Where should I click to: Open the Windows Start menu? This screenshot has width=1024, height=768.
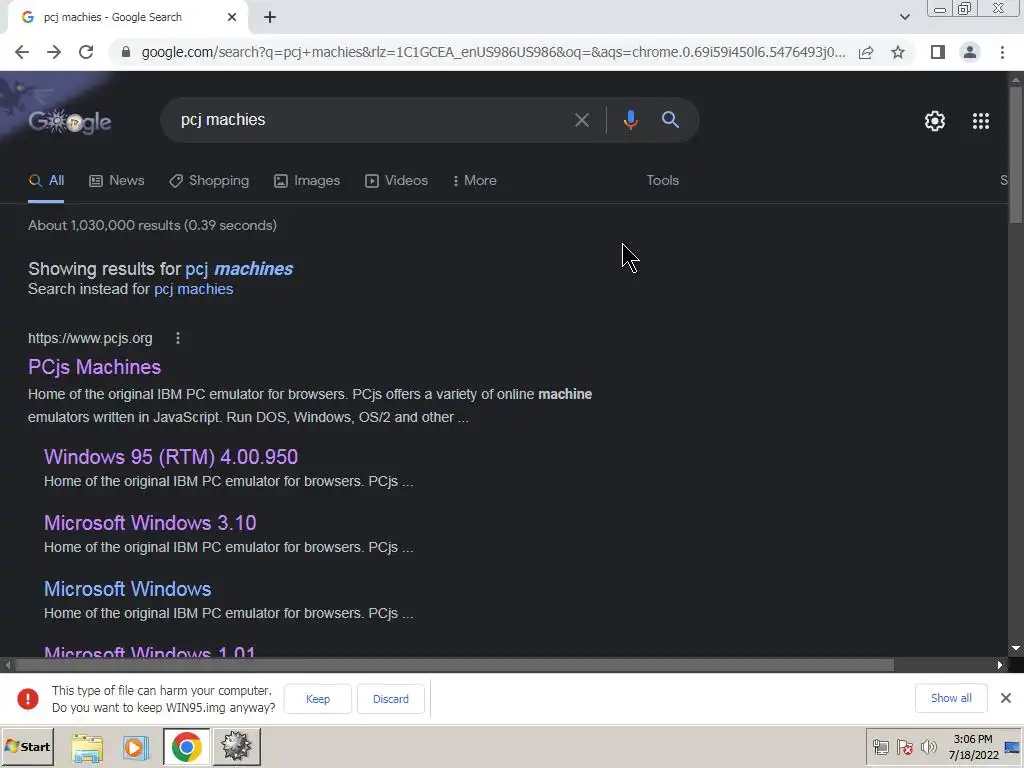pyautogui.click(x=28, y=747)
